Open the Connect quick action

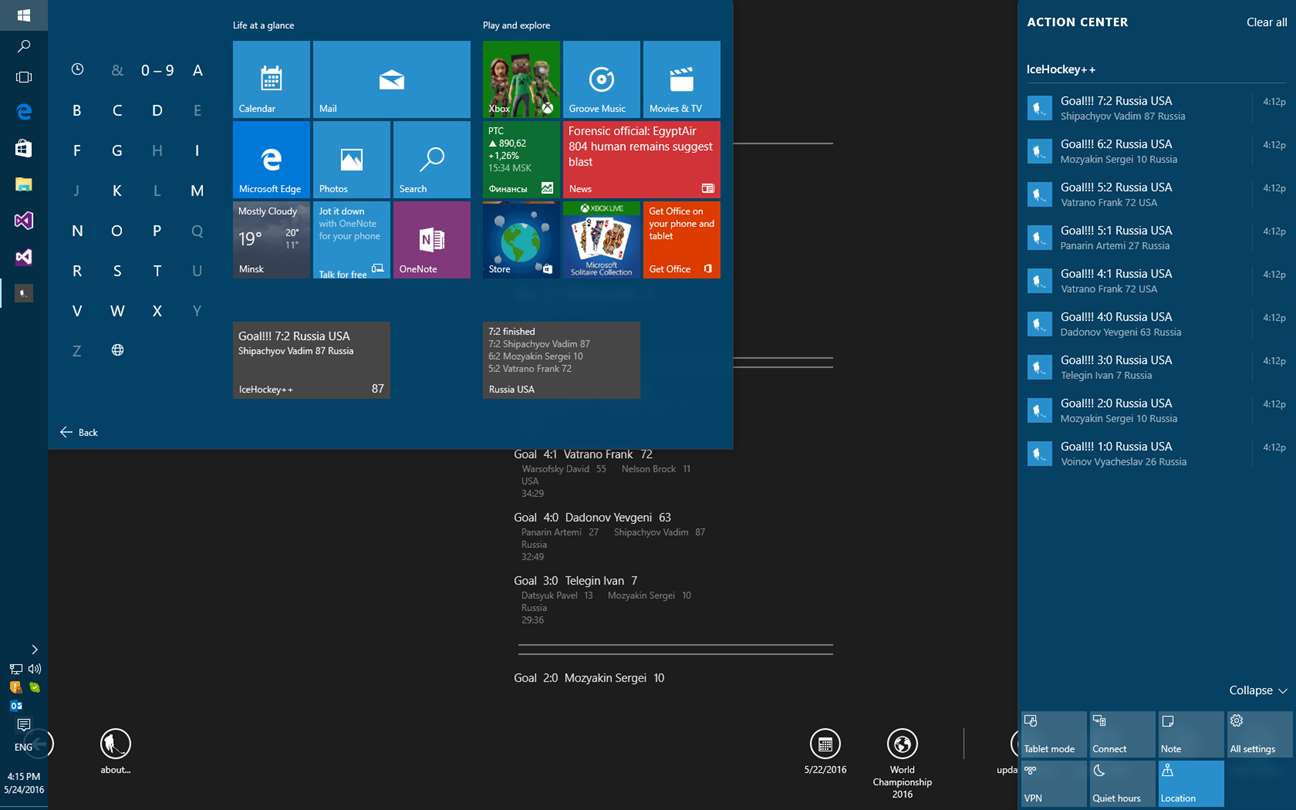click(x=1122, y=734)
